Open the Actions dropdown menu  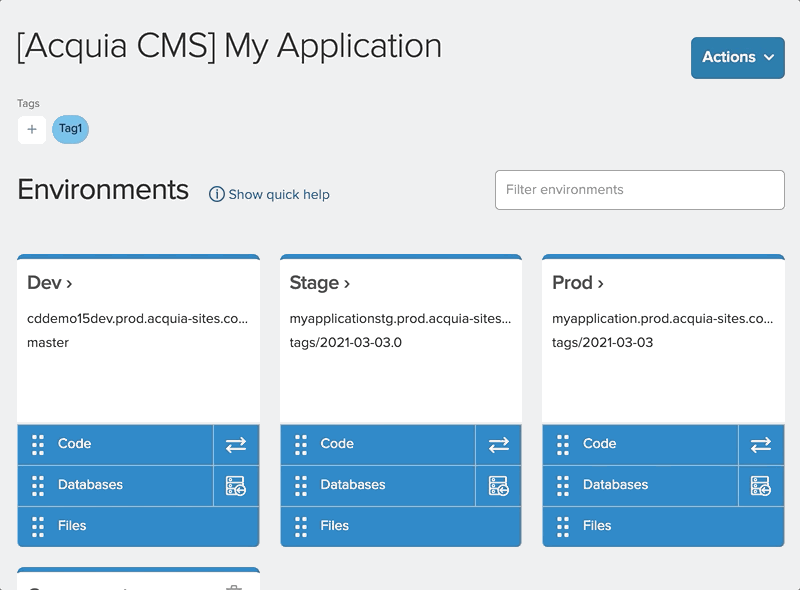tap(737, 57)
